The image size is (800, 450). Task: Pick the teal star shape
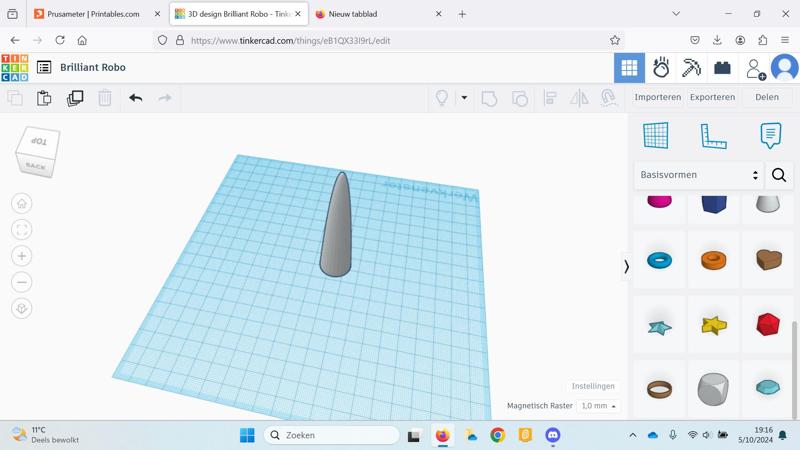point(660,327)
